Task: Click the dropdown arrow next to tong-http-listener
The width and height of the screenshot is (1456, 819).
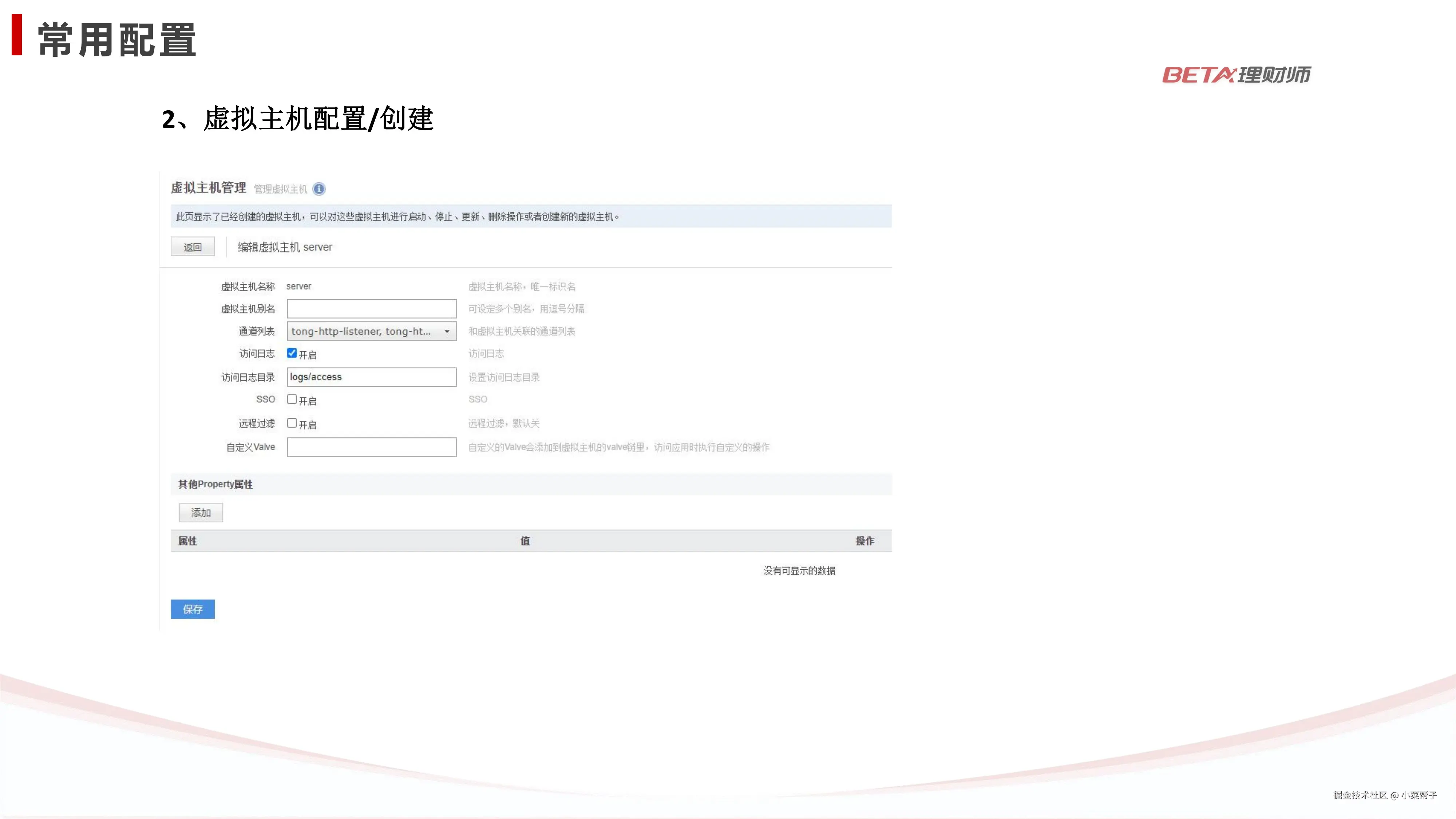Action: (x=447, y=331)
